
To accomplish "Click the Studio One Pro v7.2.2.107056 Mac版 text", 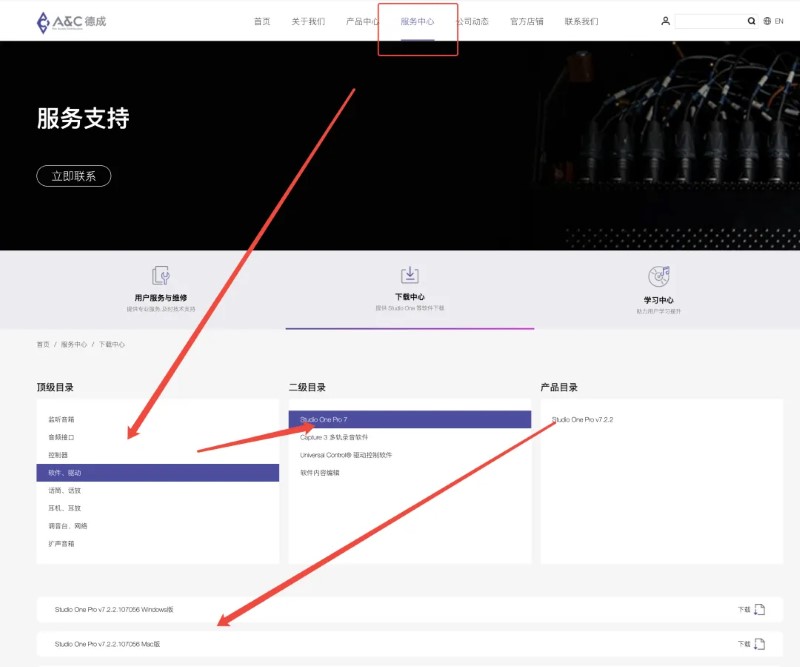I will click(x=108, y=644).
